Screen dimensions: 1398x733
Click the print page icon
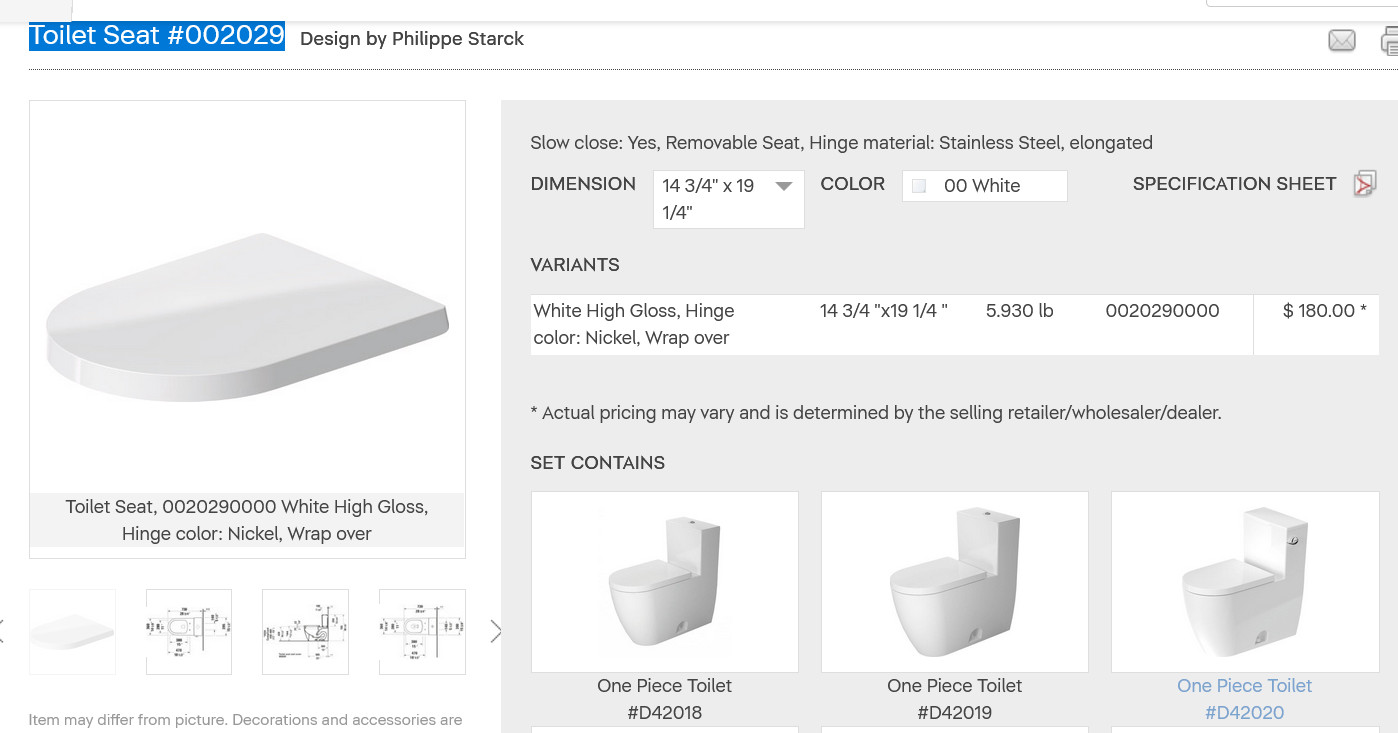1389,41
